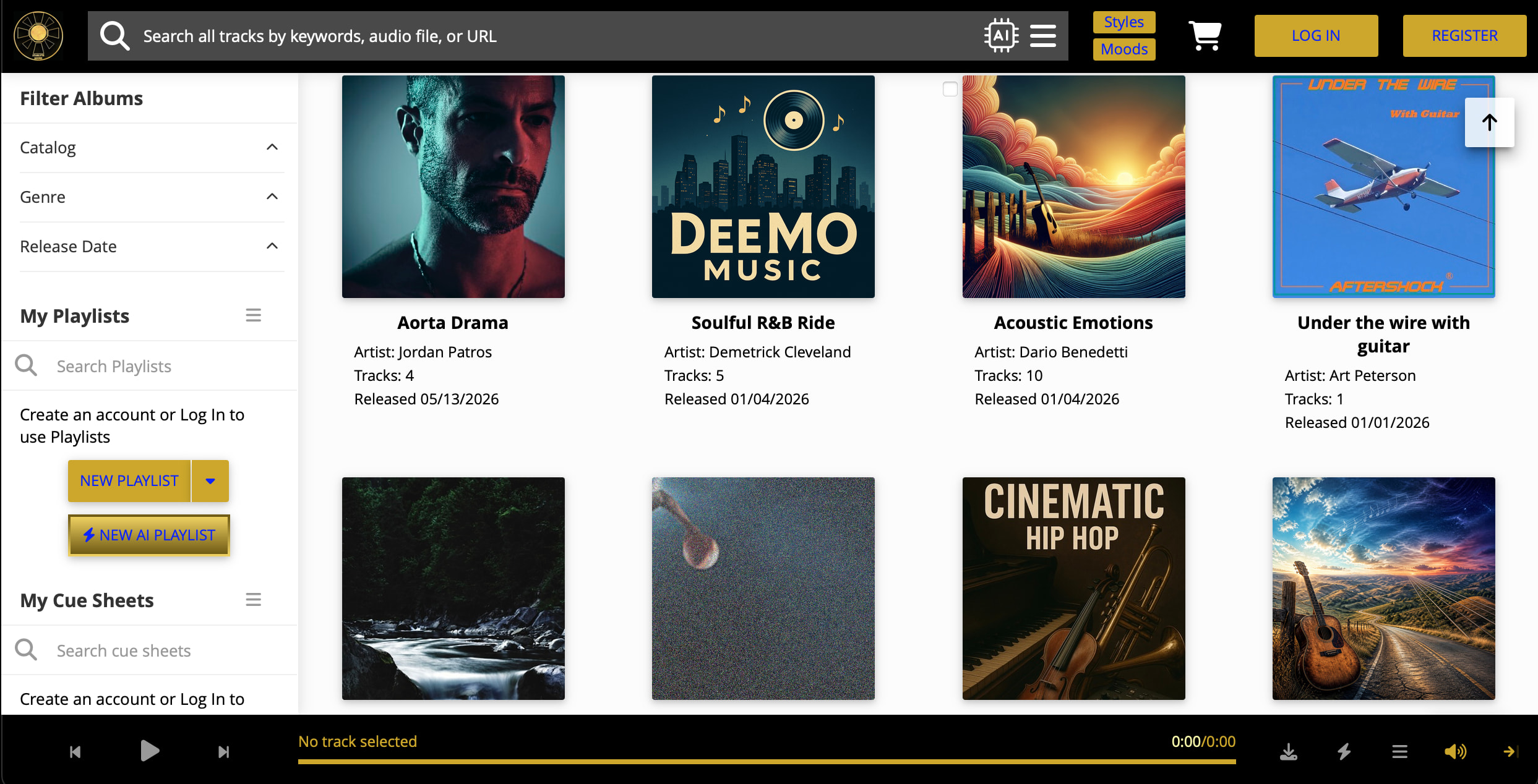Skip to next track in player
This screenshot has width=1538, height=784.
(224, 752)
